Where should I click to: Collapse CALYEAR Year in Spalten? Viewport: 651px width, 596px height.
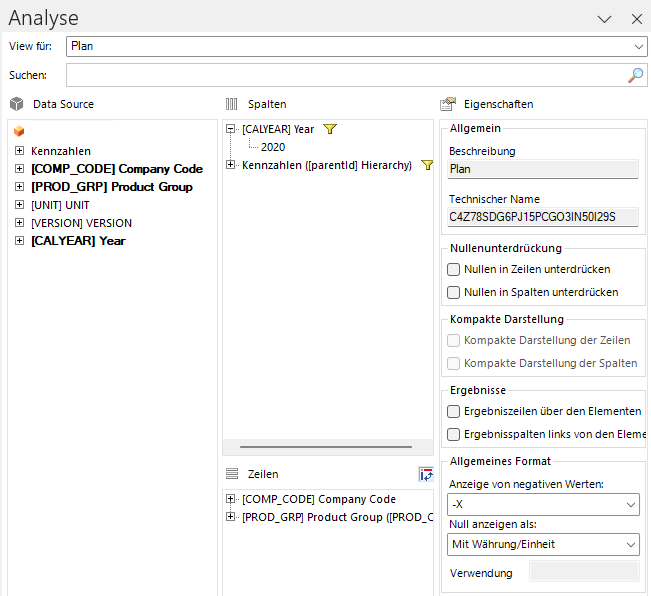point(230,129)
